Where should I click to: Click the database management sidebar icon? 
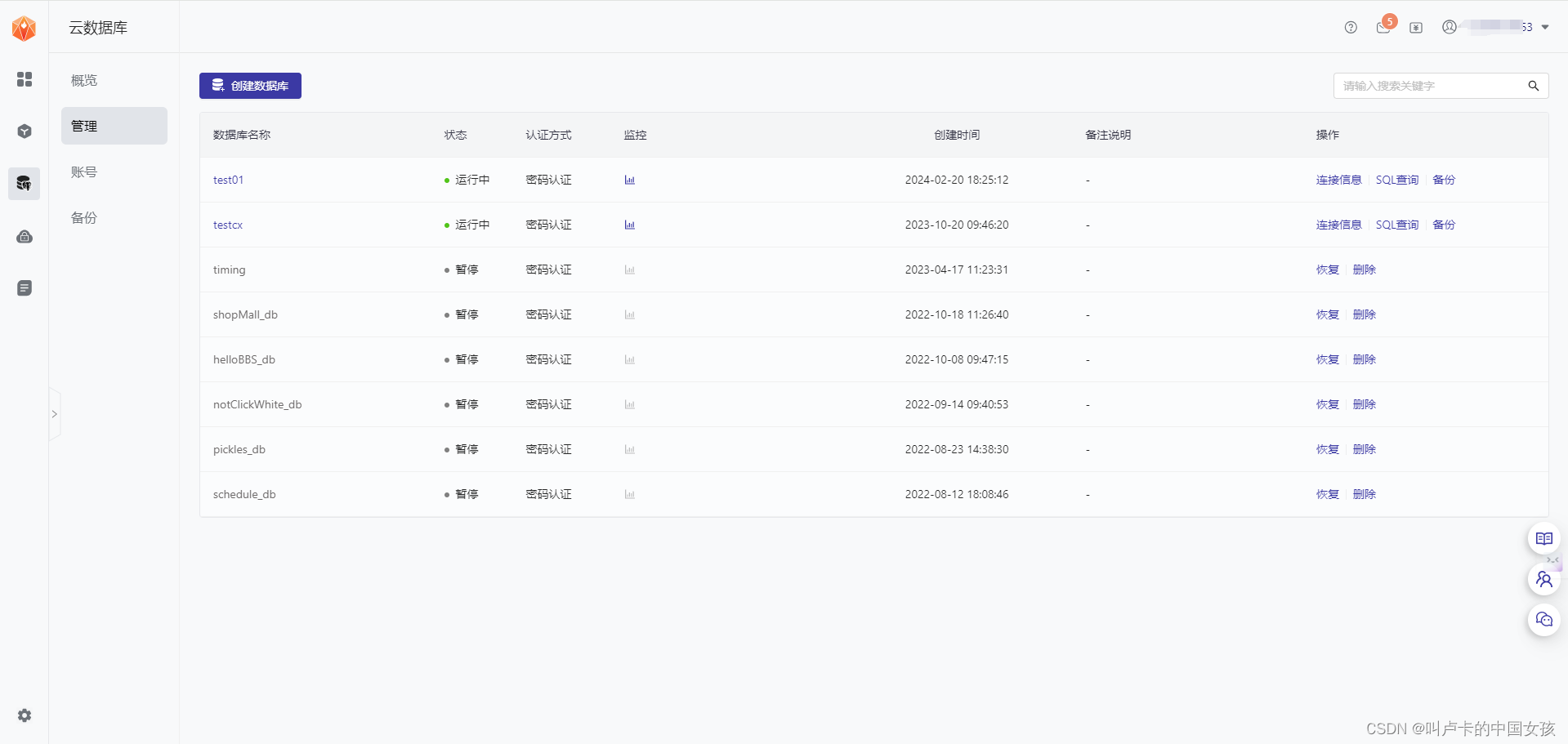pos(25,183)
